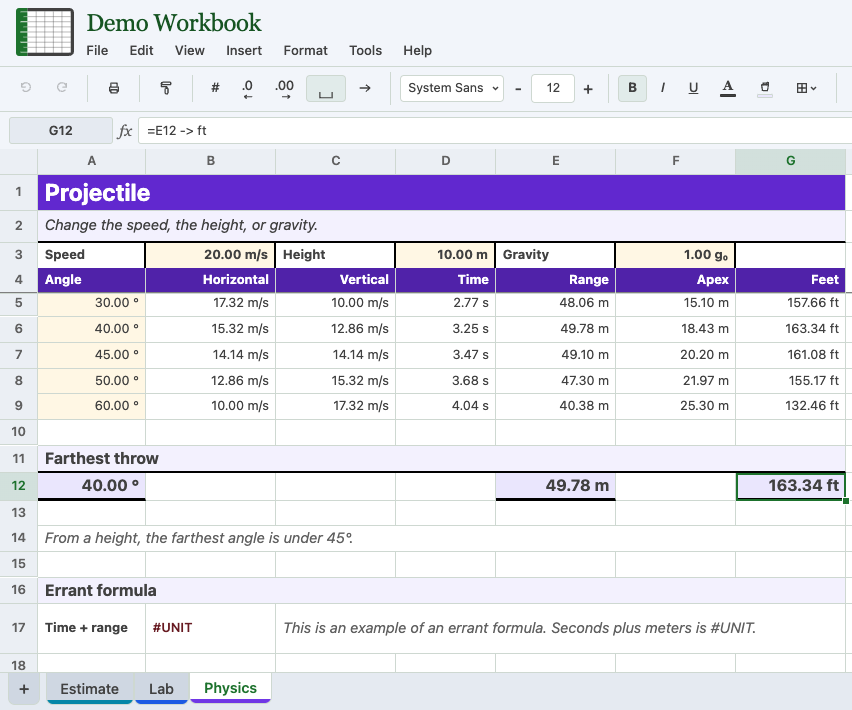
Task: Click the unit conversion arrow icon
Action: coord(365,88)
